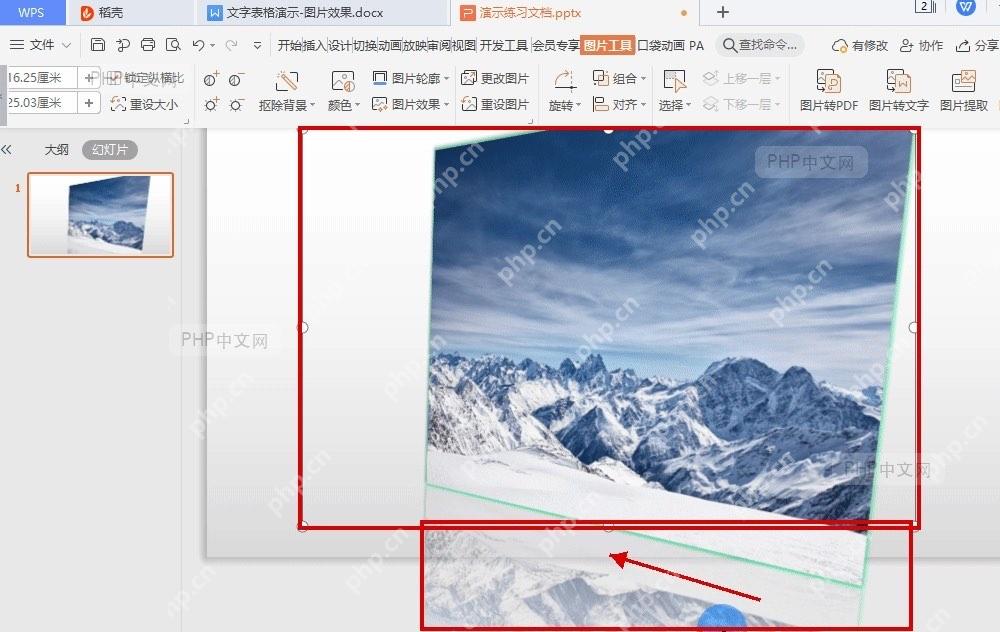The image size is (1000, 632).
Task: Click 重设图片 reset picture
Action: tap(495, 104)
